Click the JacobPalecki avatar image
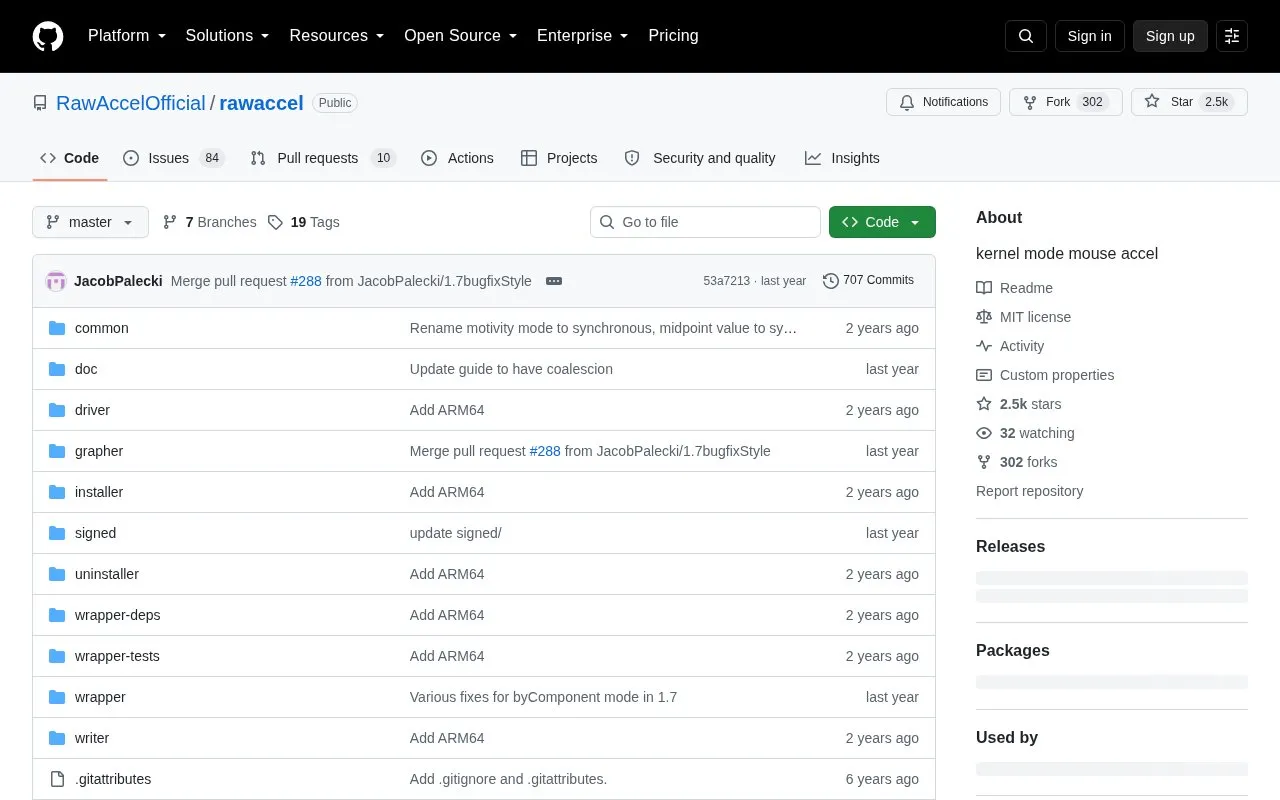 pyautogui.click(x=56, y=281)
